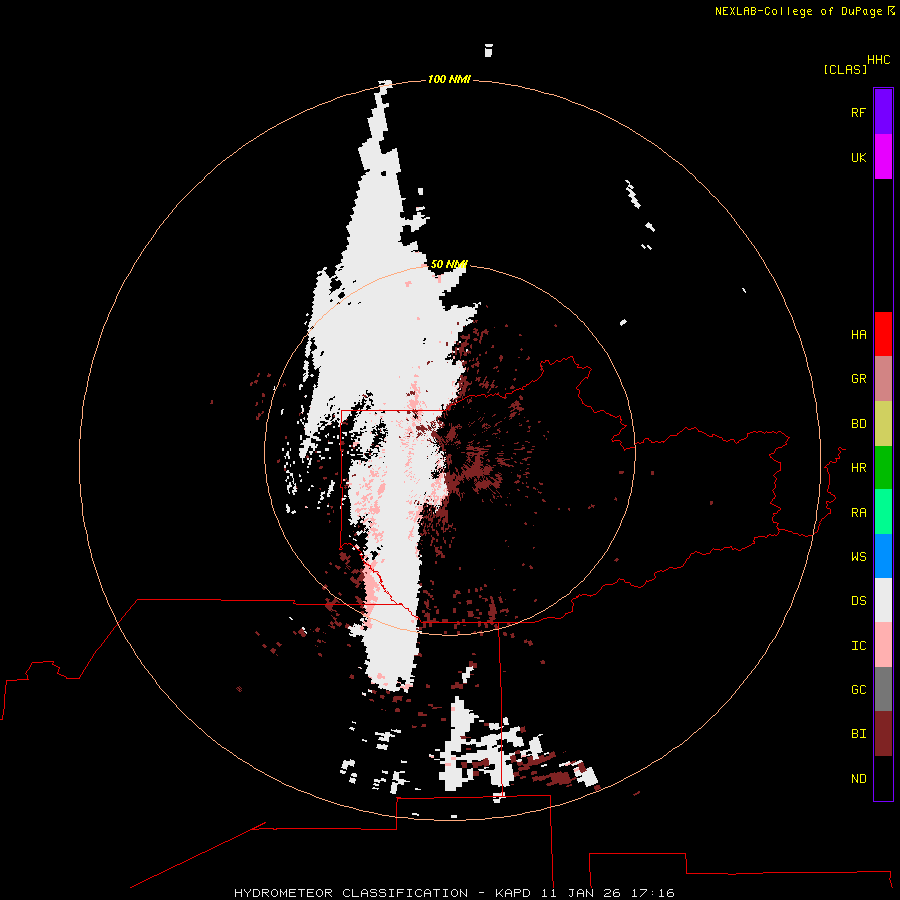
Task: Click the BD legend label
Action: coord(858,424)
